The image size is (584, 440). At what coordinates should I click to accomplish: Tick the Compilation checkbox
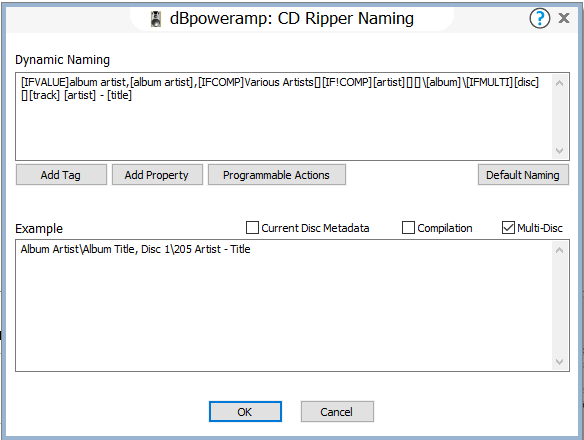point(408,228)
